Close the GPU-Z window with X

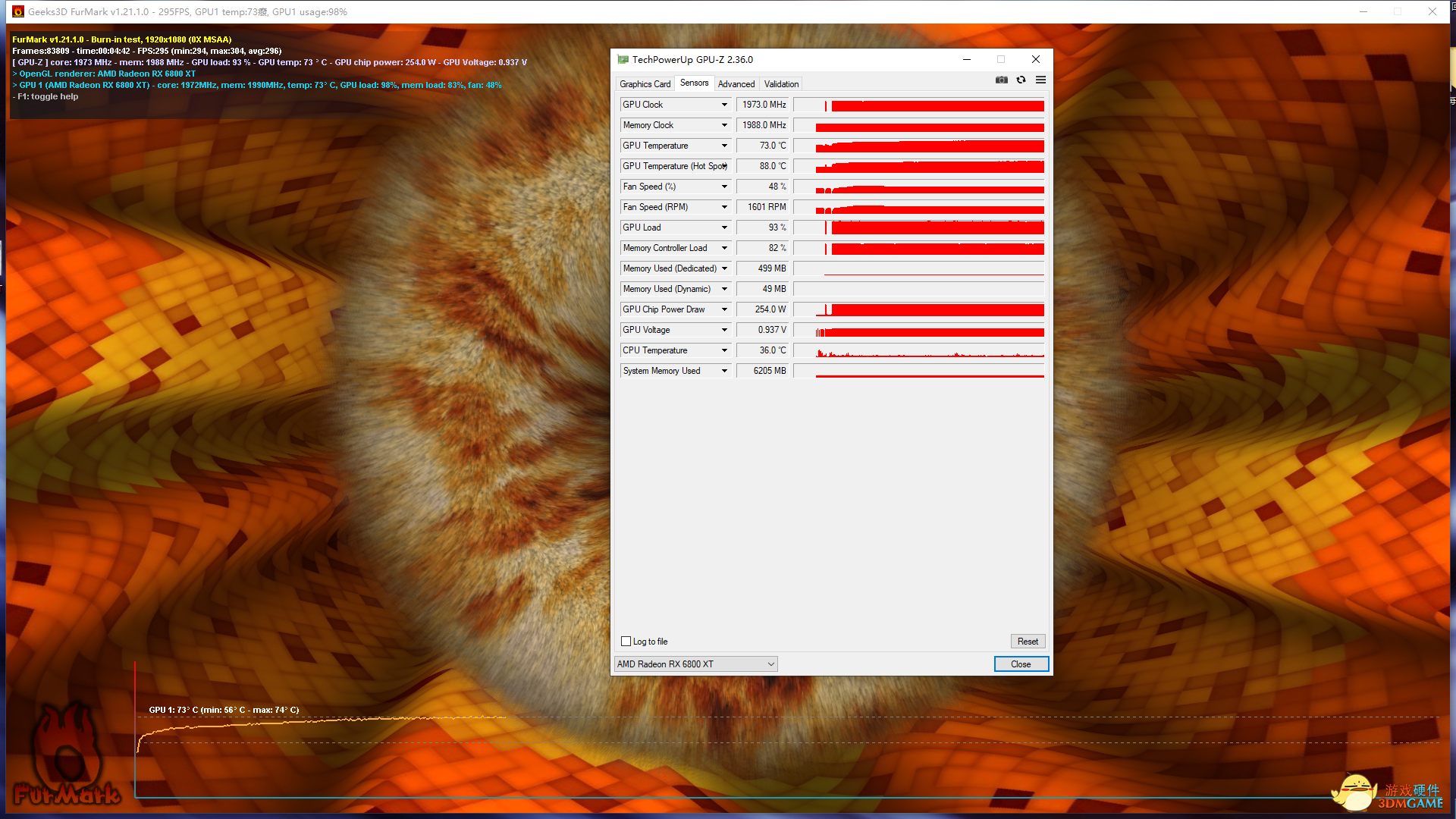pos(1036,59)
